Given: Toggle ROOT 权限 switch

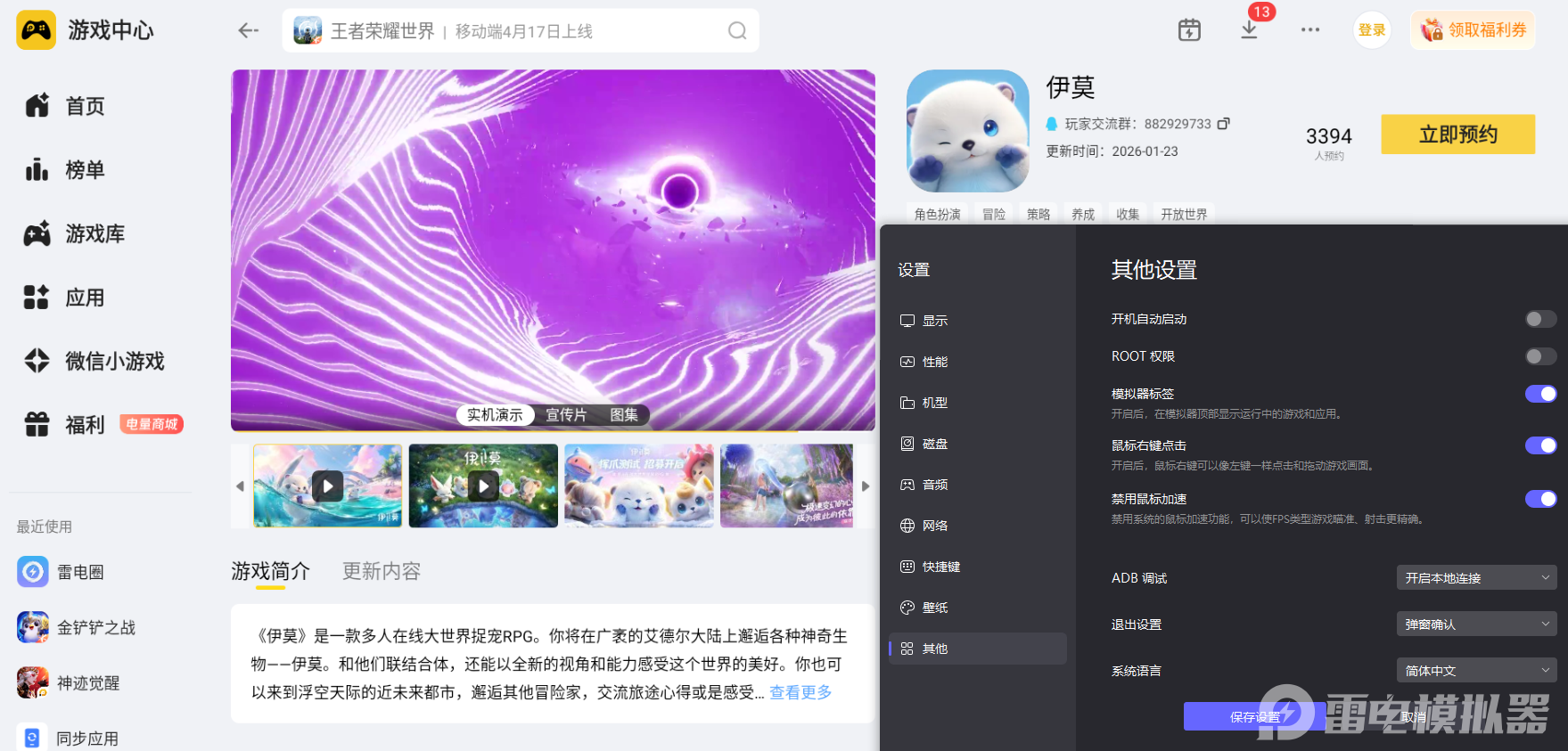Looking at the screenshot, I should coord(1540,356).
